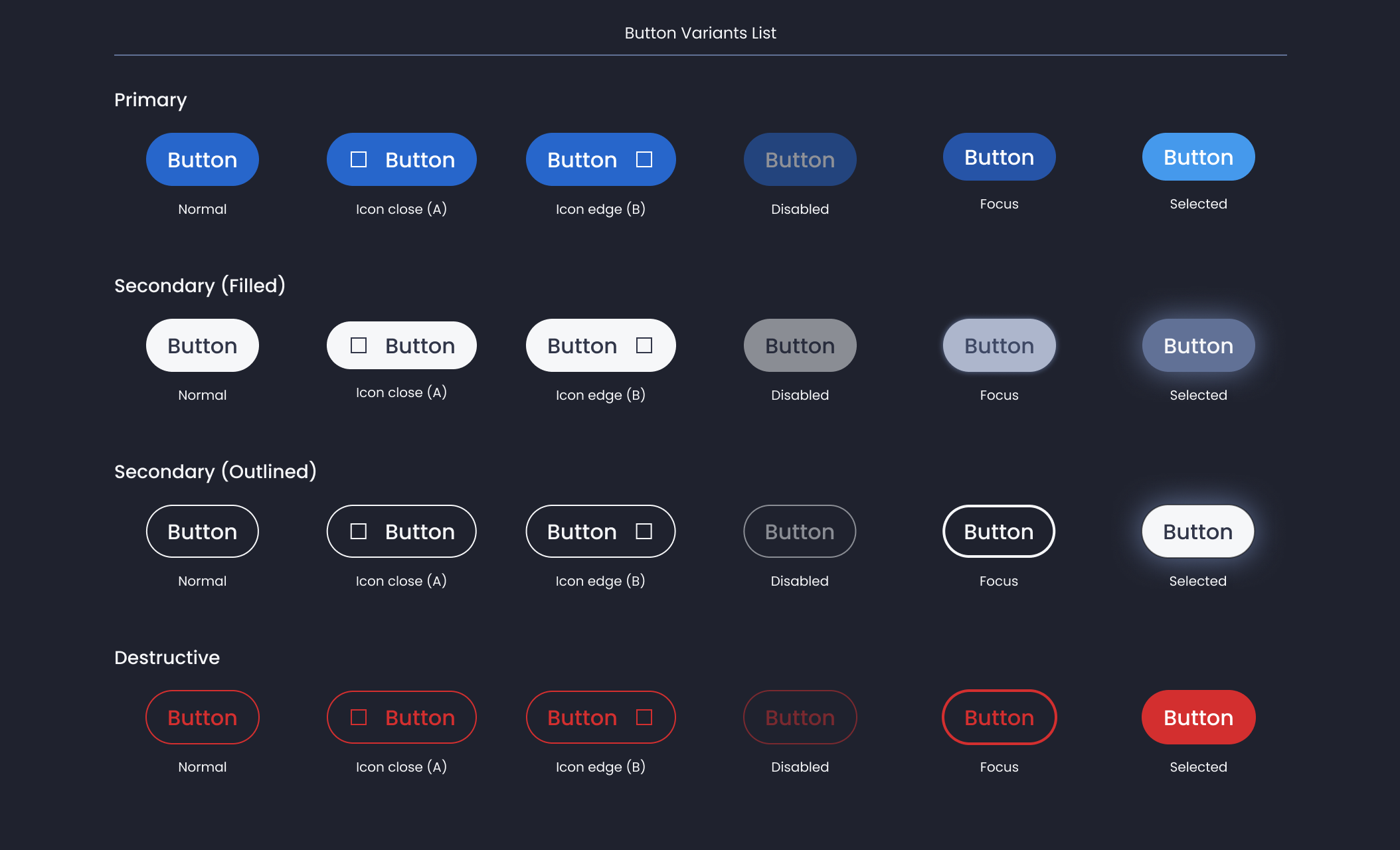Click the Secondary Filled Selected button
The width and height of the screenshot is (1400, 850).
[x=1197, y=345]
